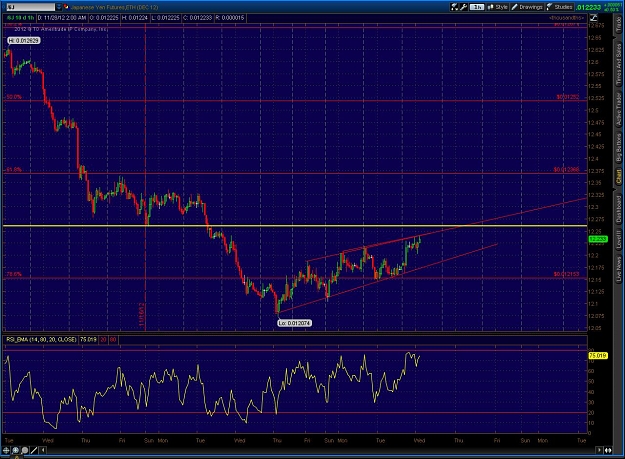
Task: Click the zoom out magnifier icon
Action: coord(25,450)
